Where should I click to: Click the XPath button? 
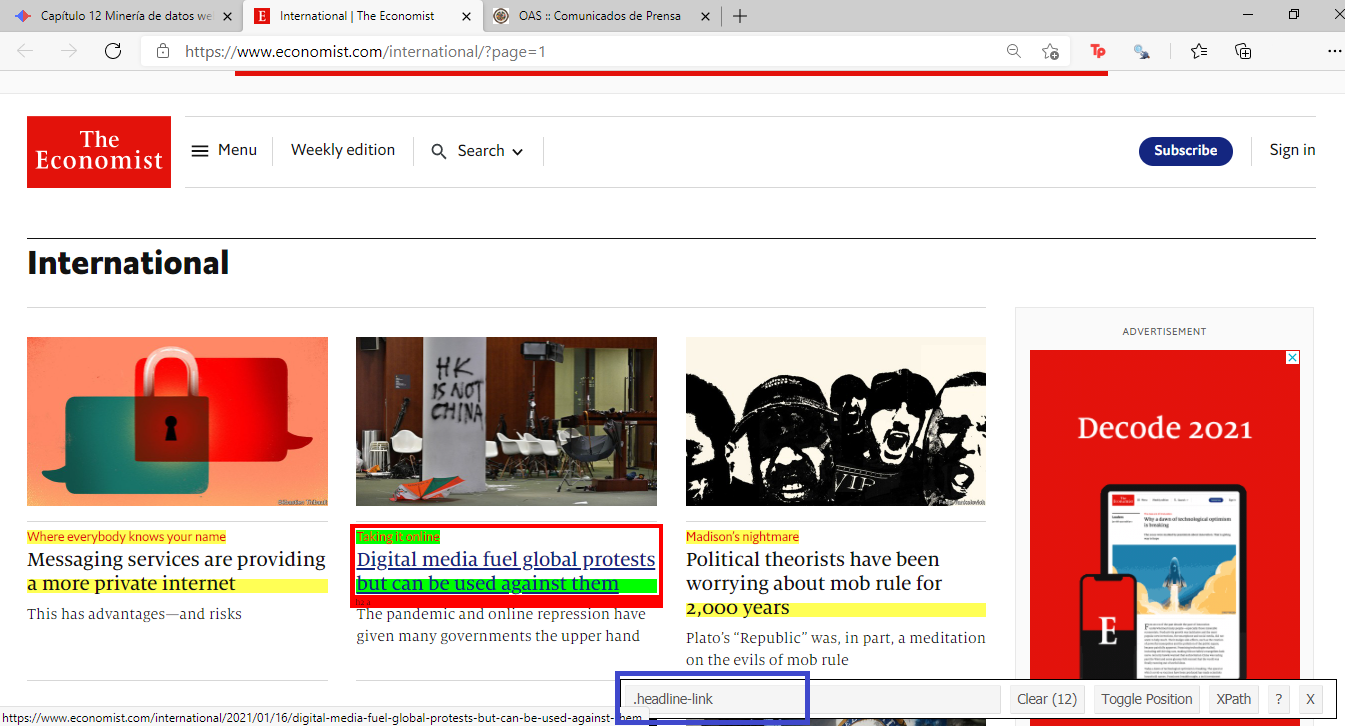(1233, 699)
